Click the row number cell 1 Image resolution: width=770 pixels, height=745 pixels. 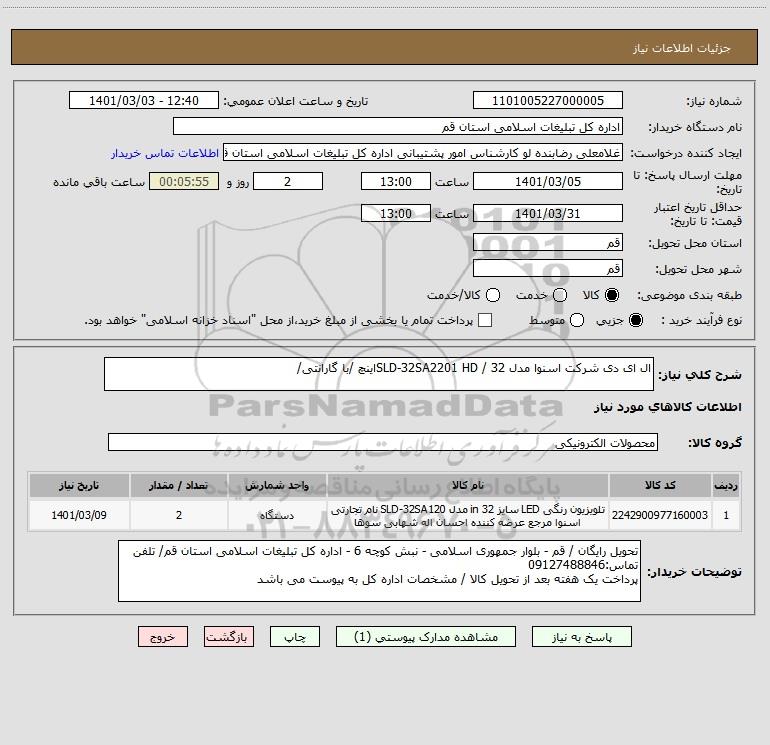click(x=726, y=515)
